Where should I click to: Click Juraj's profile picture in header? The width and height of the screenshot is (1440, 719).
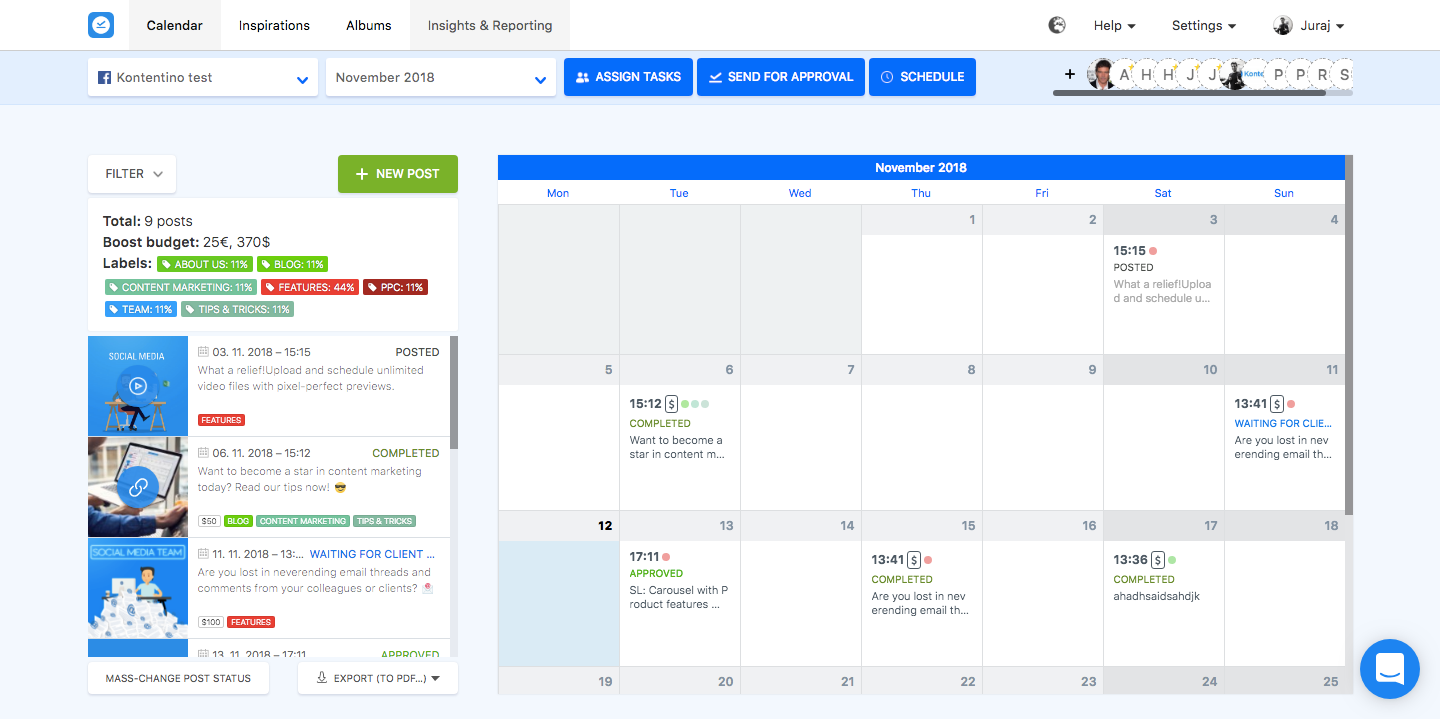(1283, 25)
